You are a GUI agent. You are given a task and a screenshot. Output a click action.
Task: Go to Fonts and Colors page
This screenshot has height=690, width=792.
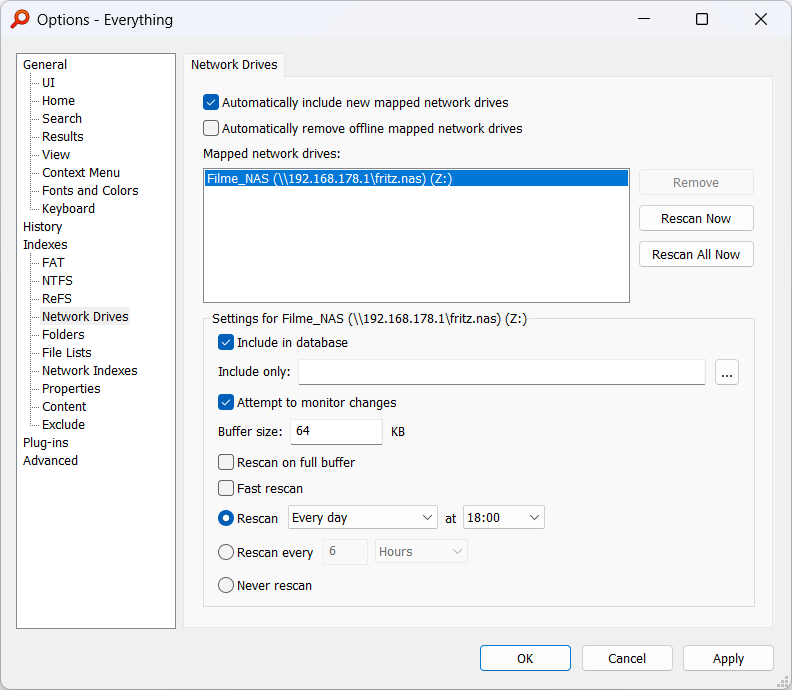click(90, 191)
